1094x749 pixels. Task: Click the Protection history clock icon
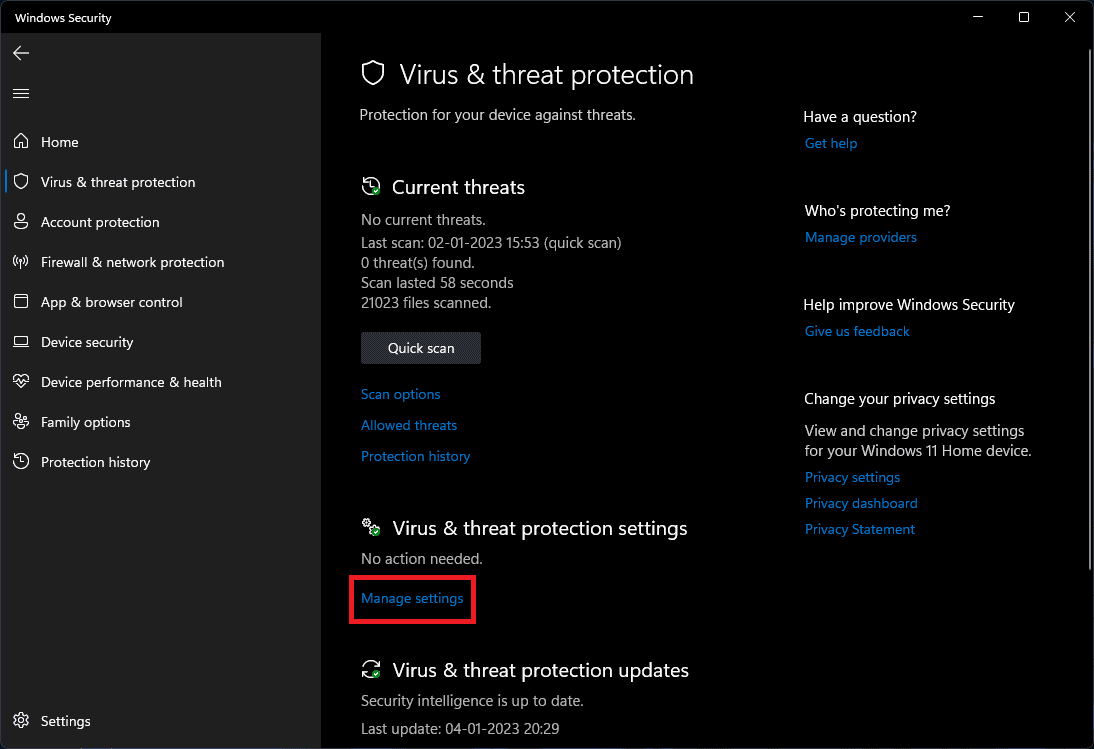coord(21,462)
